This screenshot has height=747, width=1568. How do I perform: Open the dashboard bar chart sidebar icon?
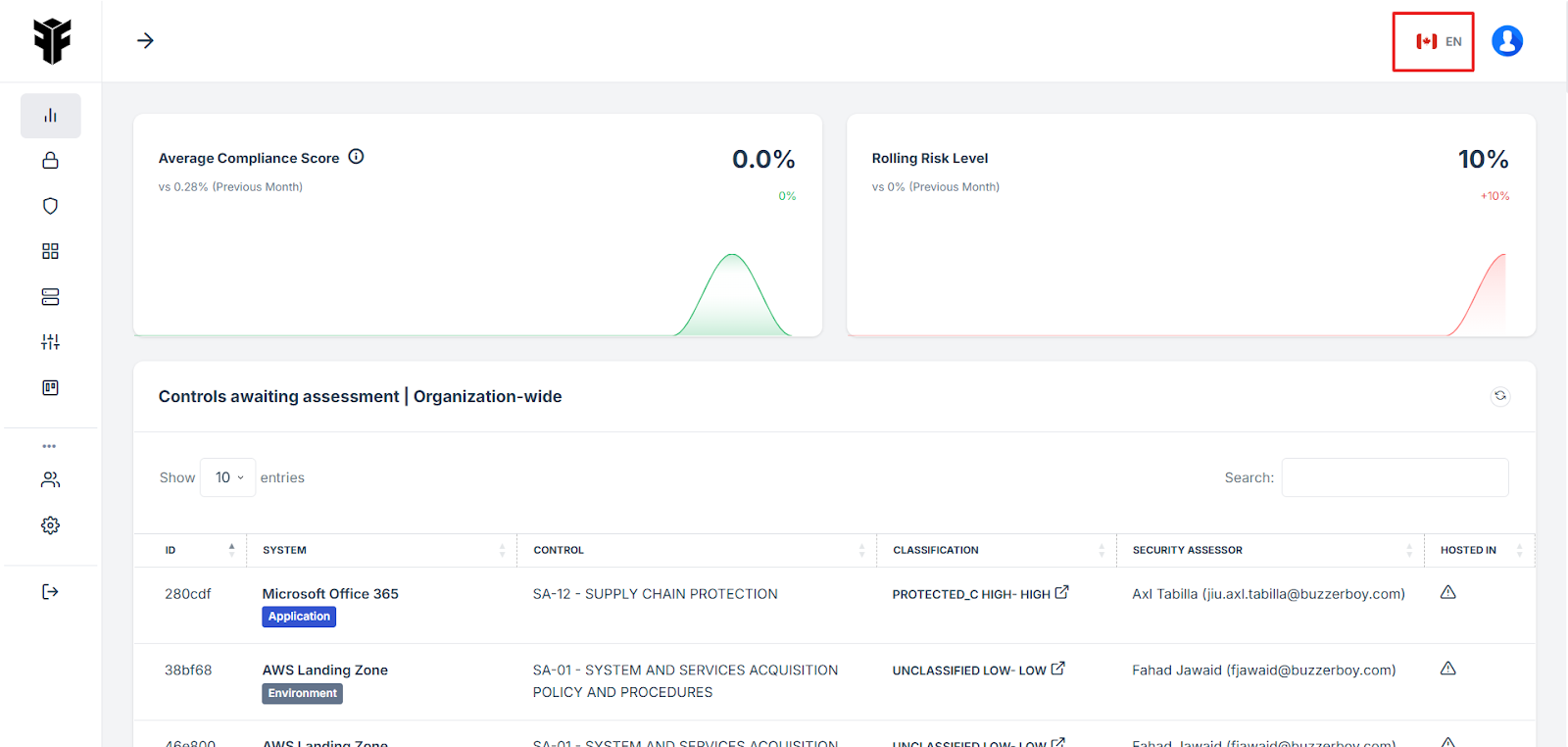(x=50, y=116)
